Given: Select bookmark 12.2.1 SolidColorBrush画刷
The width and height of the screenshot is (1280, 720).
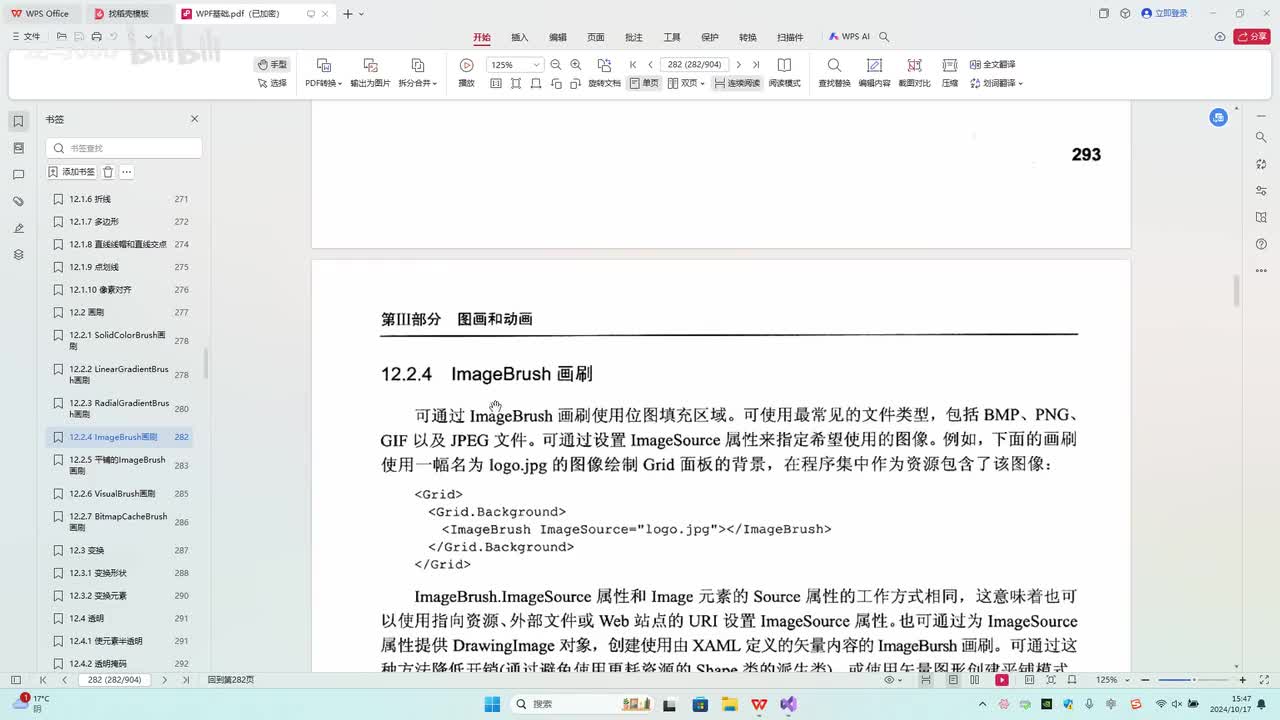Looking at the screenshot, I should coord(119,341).
